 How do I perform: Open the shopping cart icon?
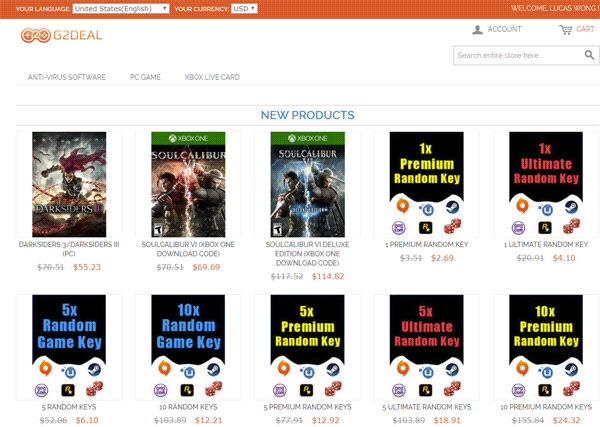point(566,29)
